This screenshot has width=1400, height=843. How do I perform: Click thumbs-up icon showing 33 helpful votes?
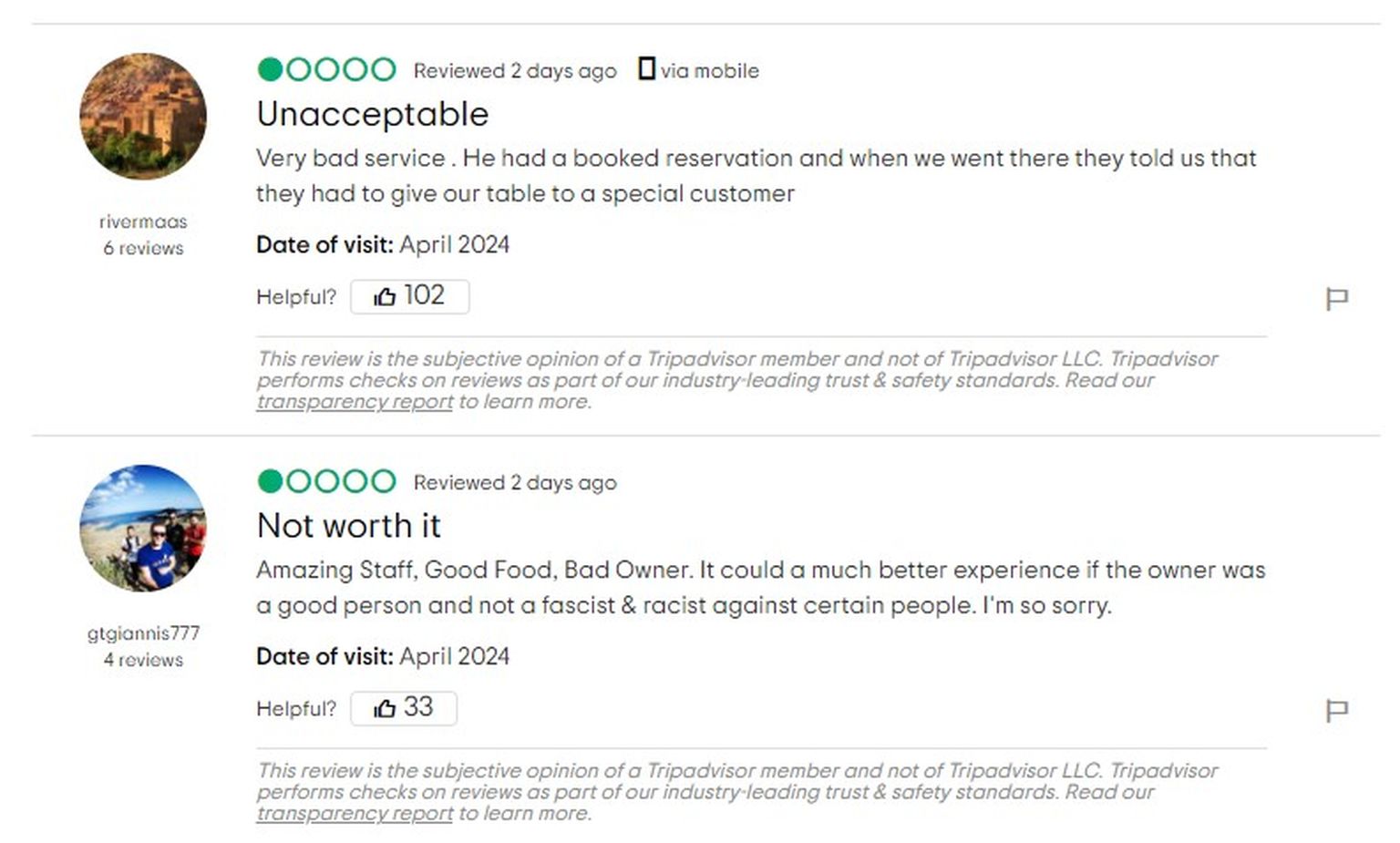(x=385, y=709)
